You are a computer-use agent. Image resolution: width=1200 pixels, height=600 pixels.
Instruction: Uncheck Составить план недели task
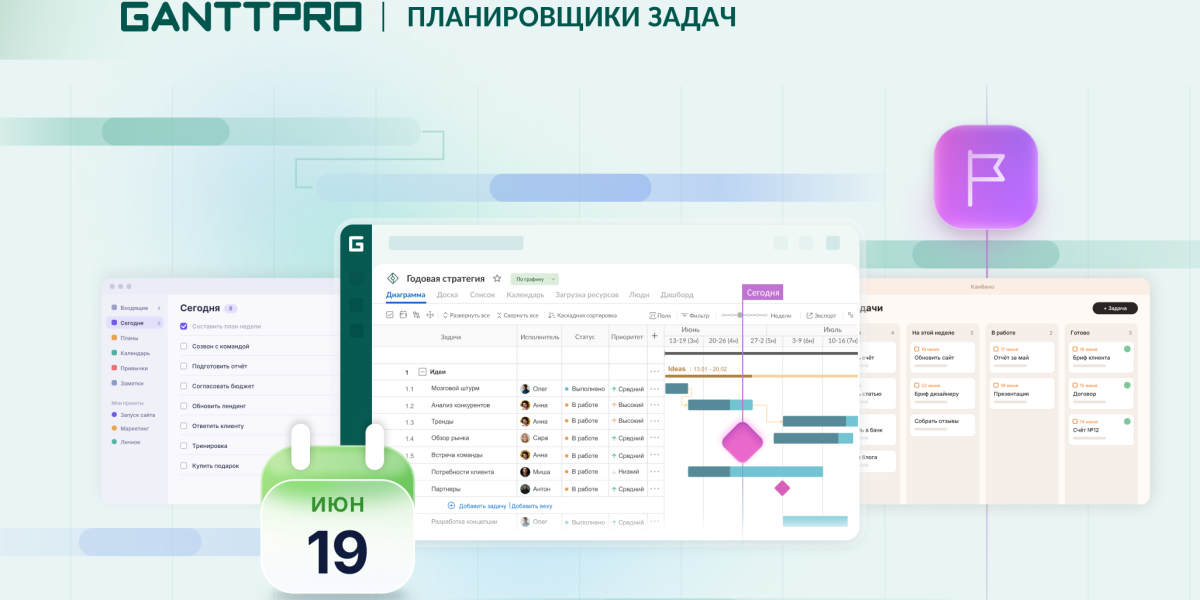click(184, 326)
